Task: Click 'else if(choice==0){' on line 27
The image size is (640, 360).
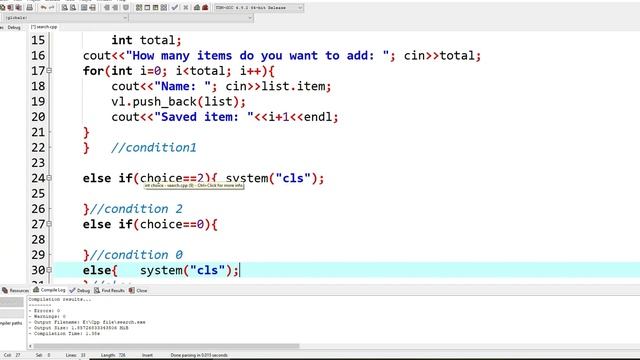Action: click(x=150, y=224)
